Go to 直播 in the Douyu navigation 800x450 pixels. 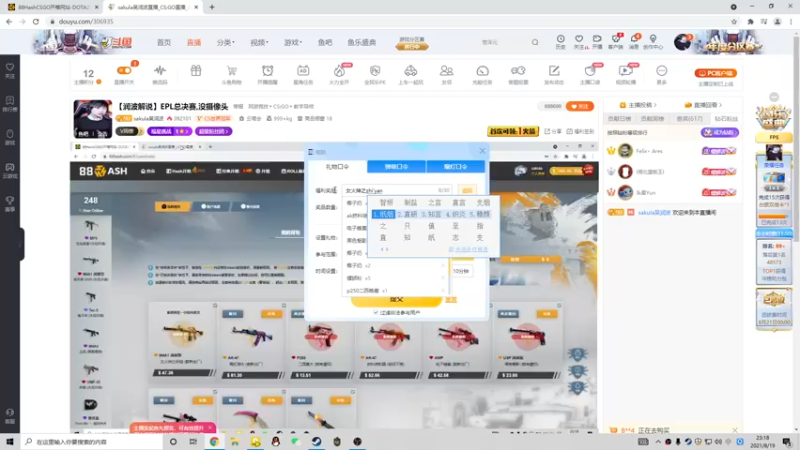(x=194, y=42)
